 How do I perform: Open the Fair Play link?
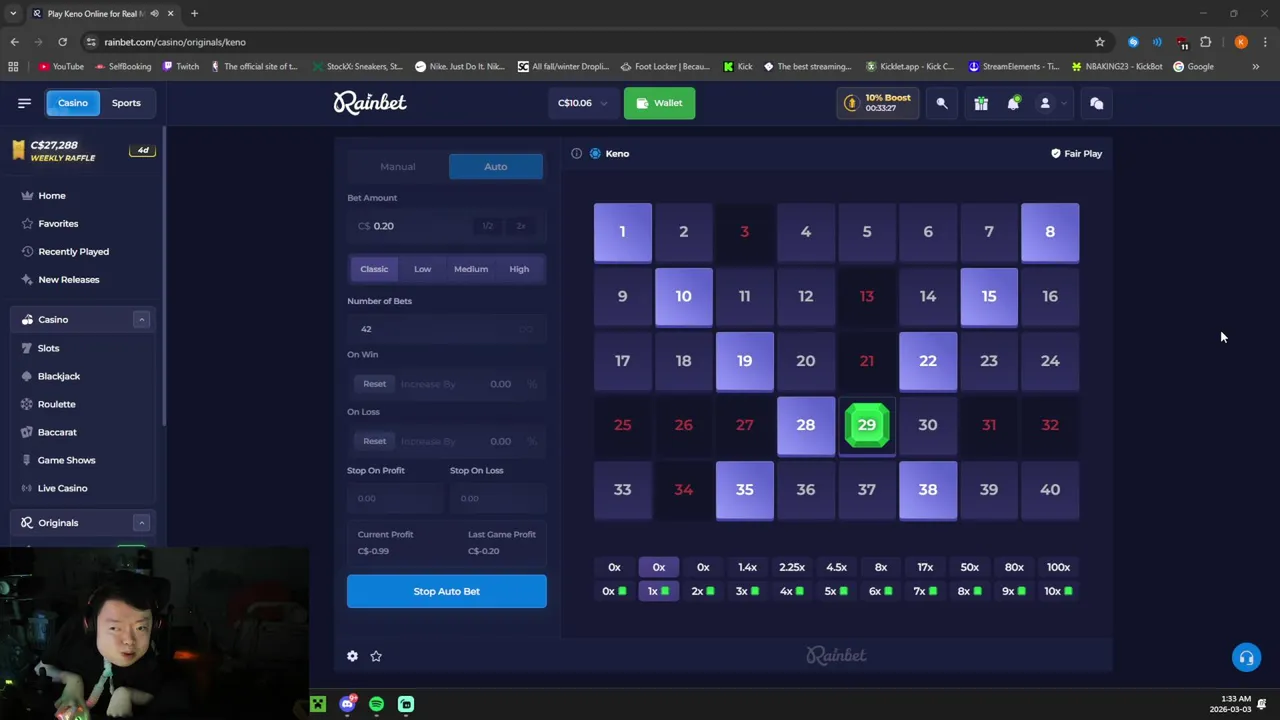1076,154
